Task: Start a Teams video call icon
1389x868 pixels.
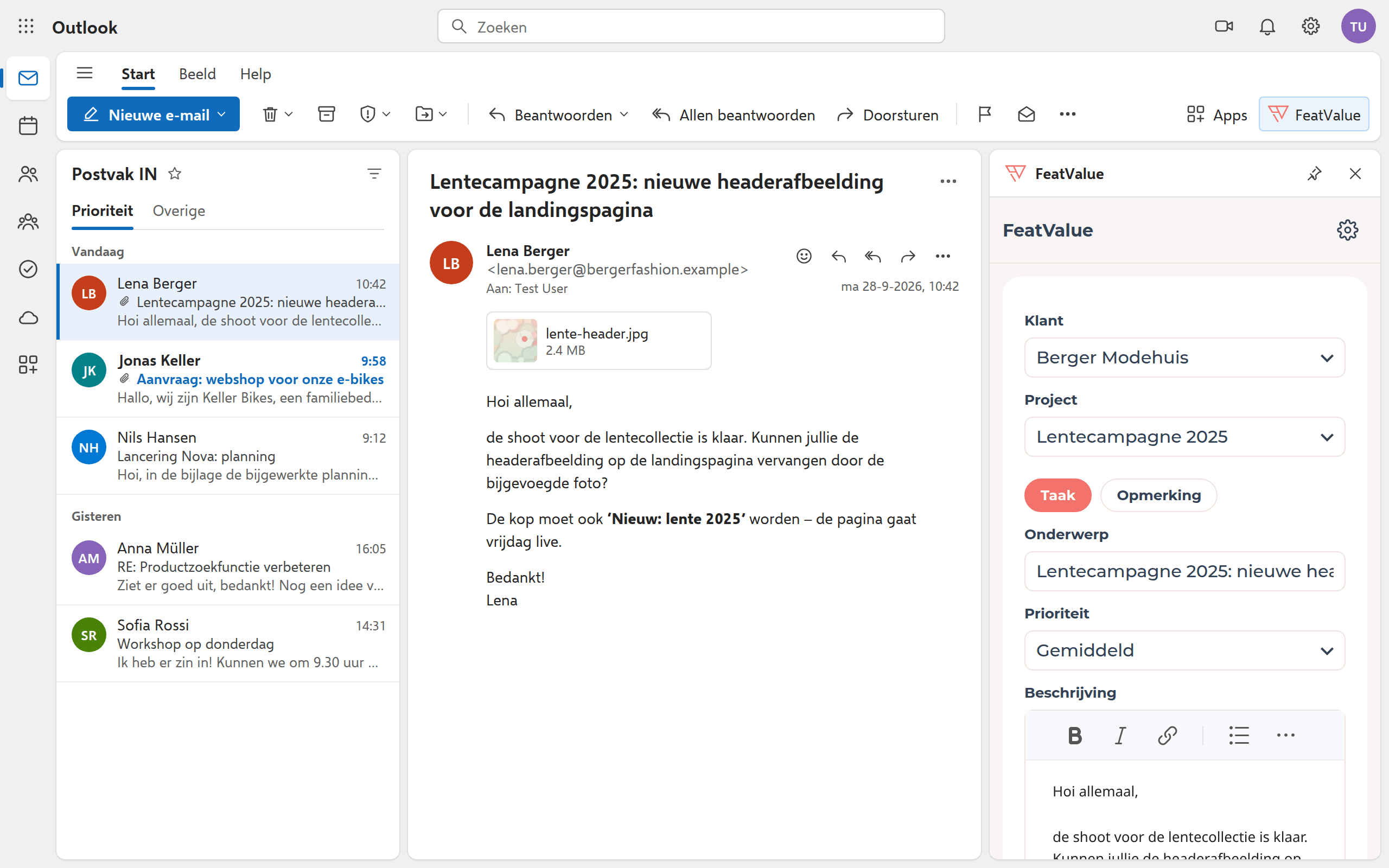Action: pos(1224,27)
